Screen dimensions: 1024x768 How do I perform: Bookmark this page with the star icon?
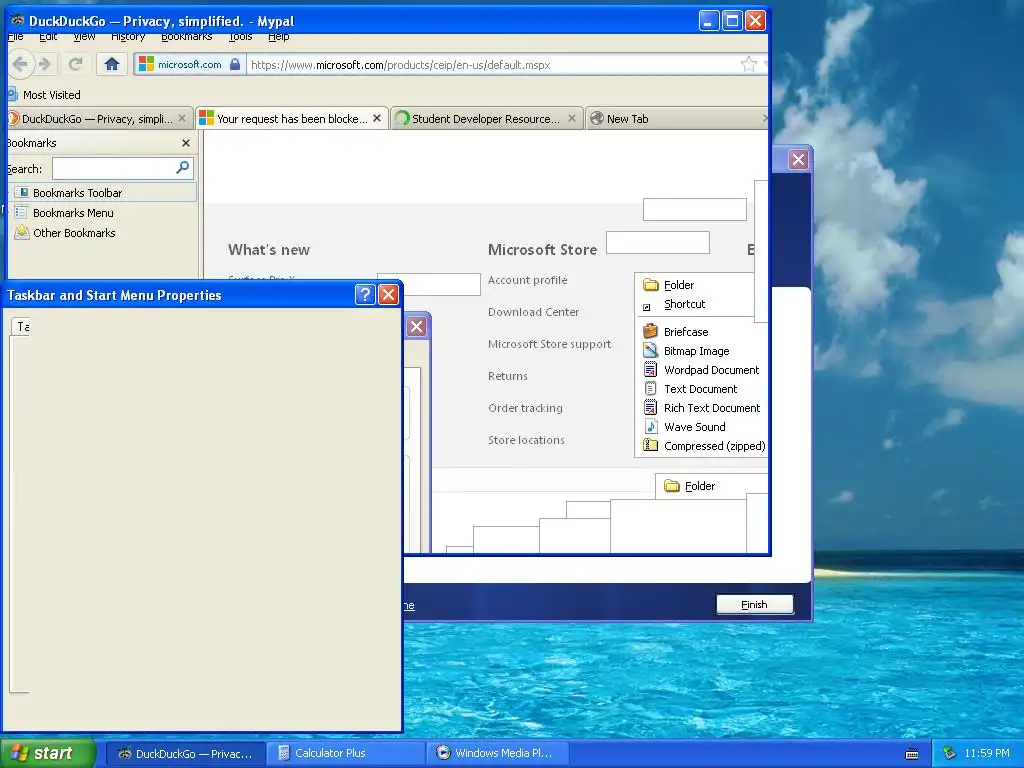pos(748,64)
